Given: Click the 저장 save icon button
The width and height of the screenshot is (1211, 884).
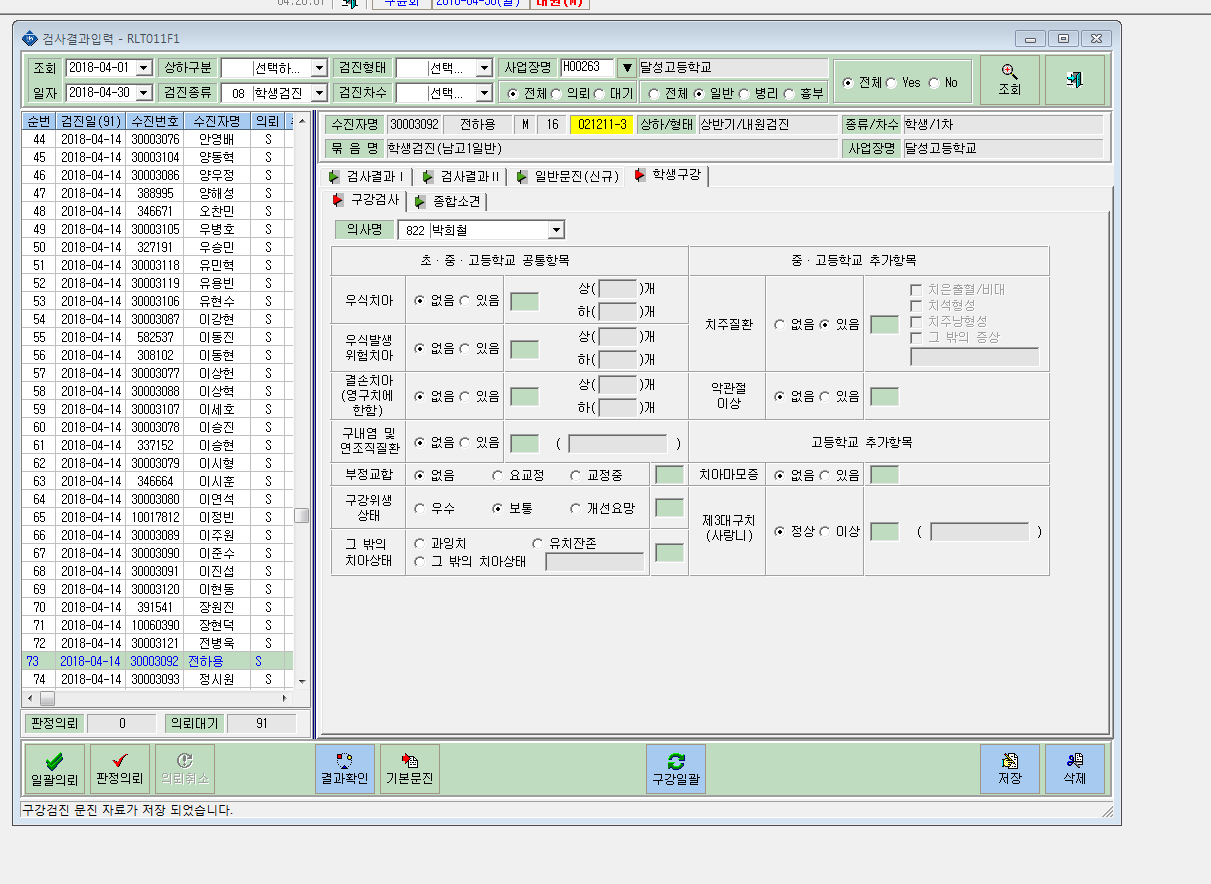Looking at the screenshot, I should 1010,768.
